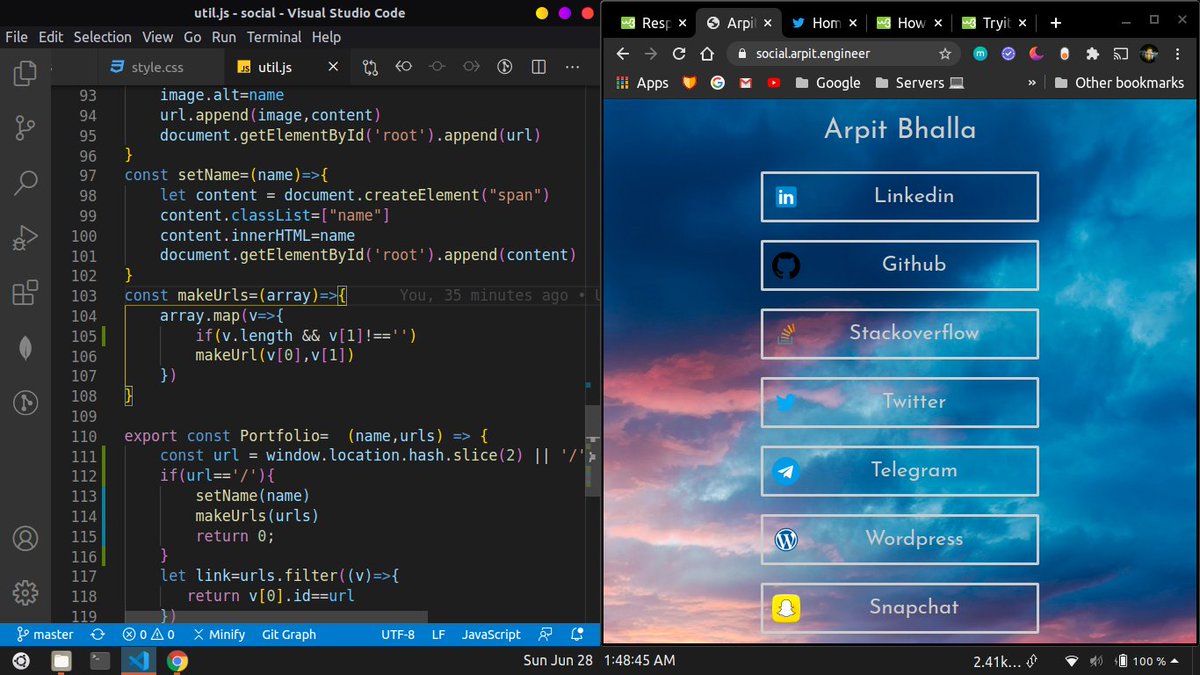Open Chrome three-dot menu

tap(1180, 54)
